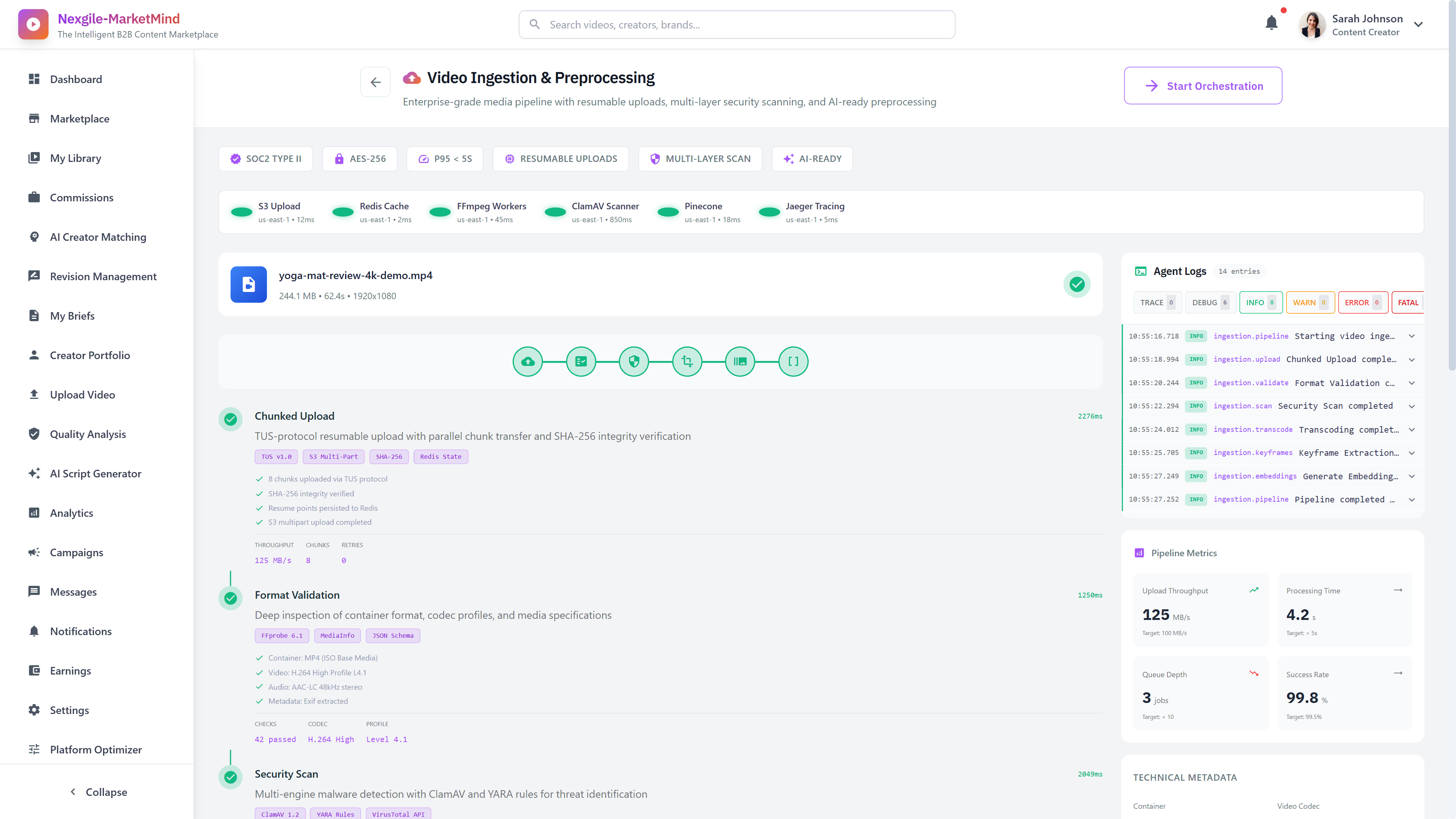Expand the Security Scan completed log entry
1456x819 pixels.
point(1412,406)
